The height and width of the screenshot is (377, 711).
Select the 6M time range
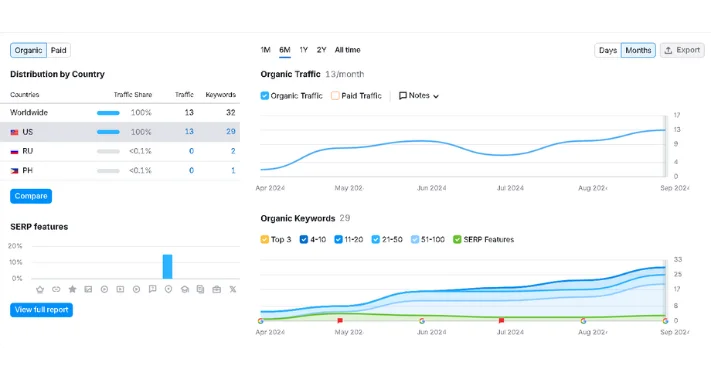[x=285, y=50]
